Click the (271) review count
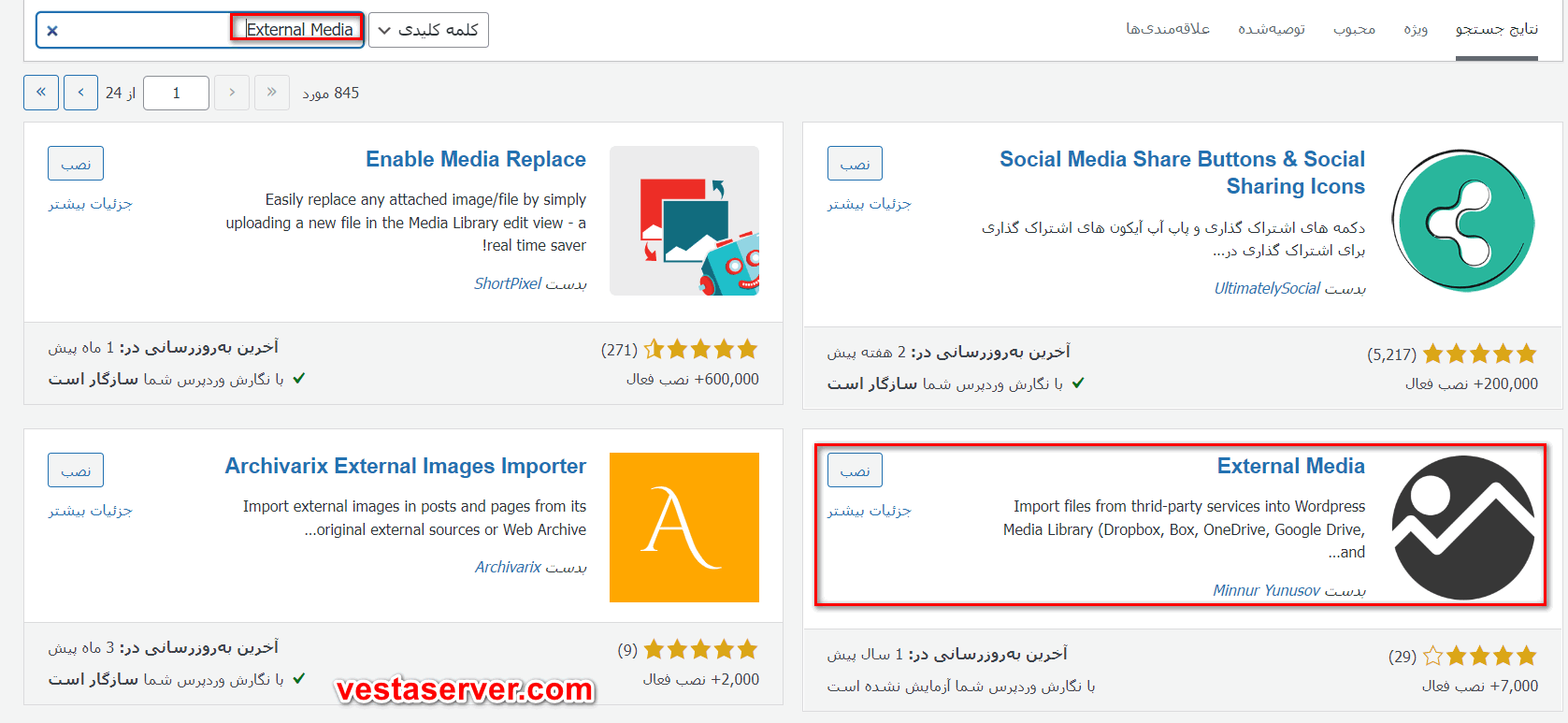 pos(619,350)
